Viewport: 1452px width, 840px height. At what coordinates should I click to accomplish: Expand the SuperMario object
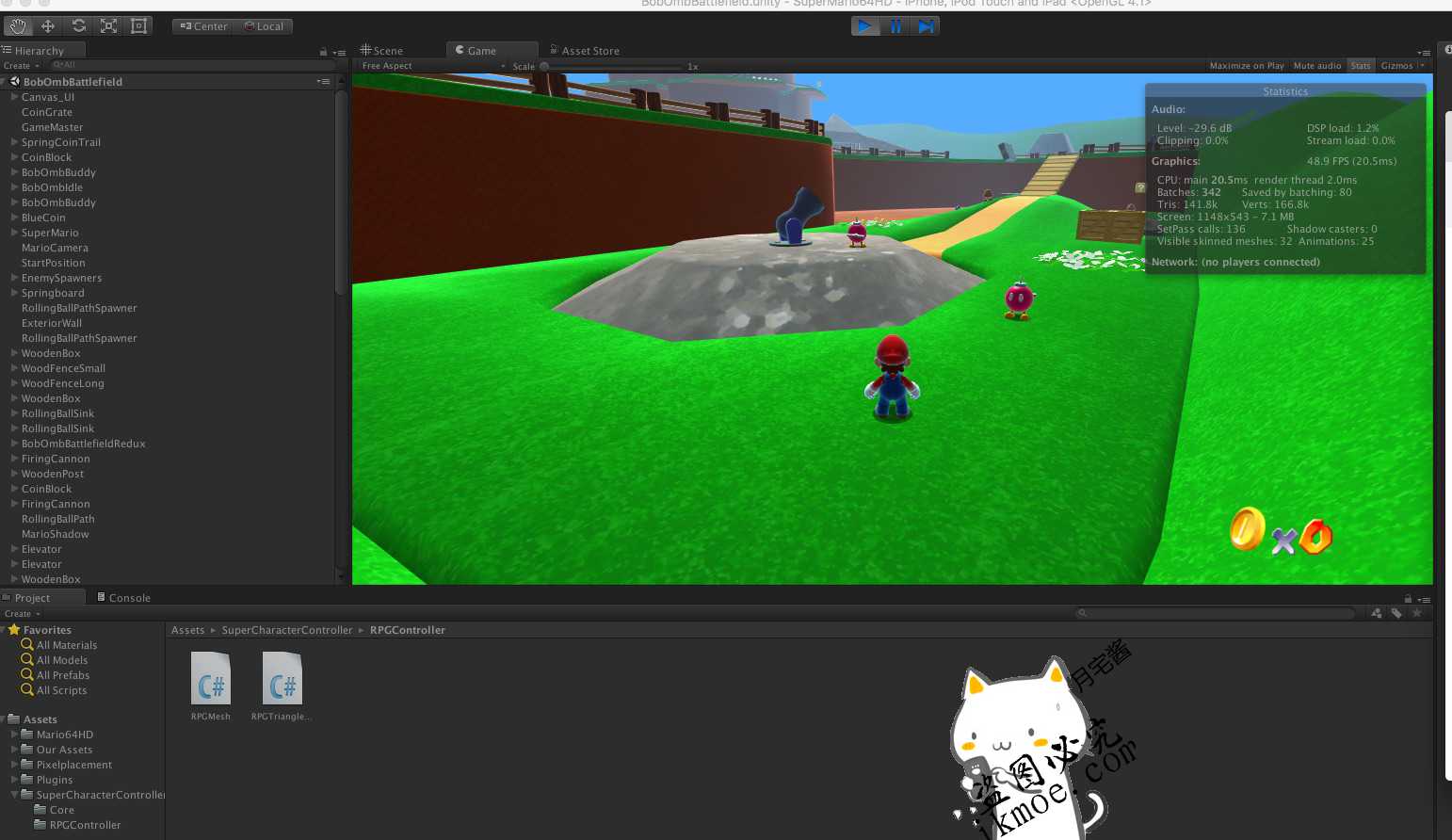[x=14, y=233]
